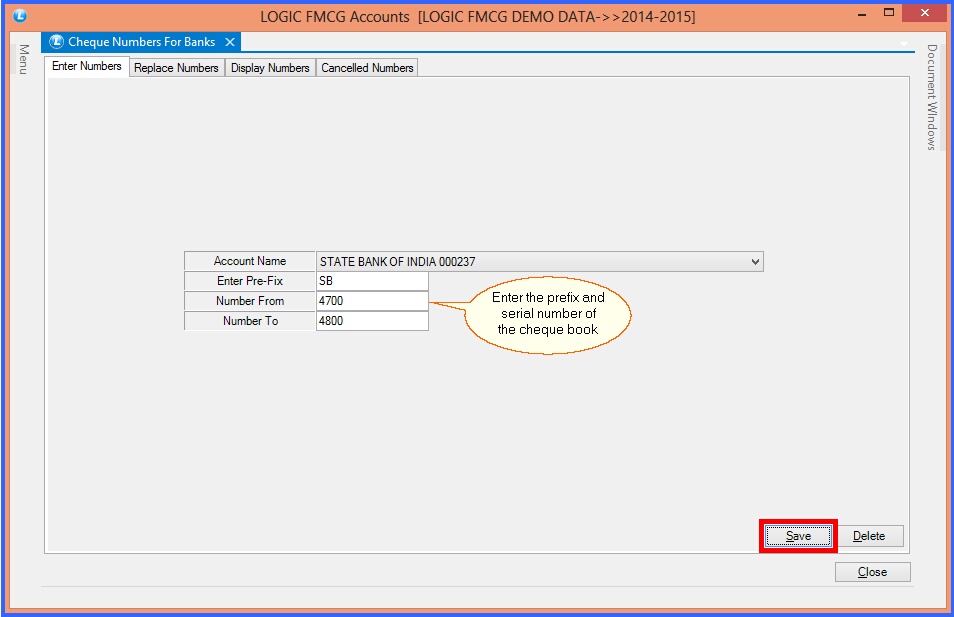Expand the Account Name dropdown arrow
The width and height of the screenshot is (954, 617).
click(755, 262)
